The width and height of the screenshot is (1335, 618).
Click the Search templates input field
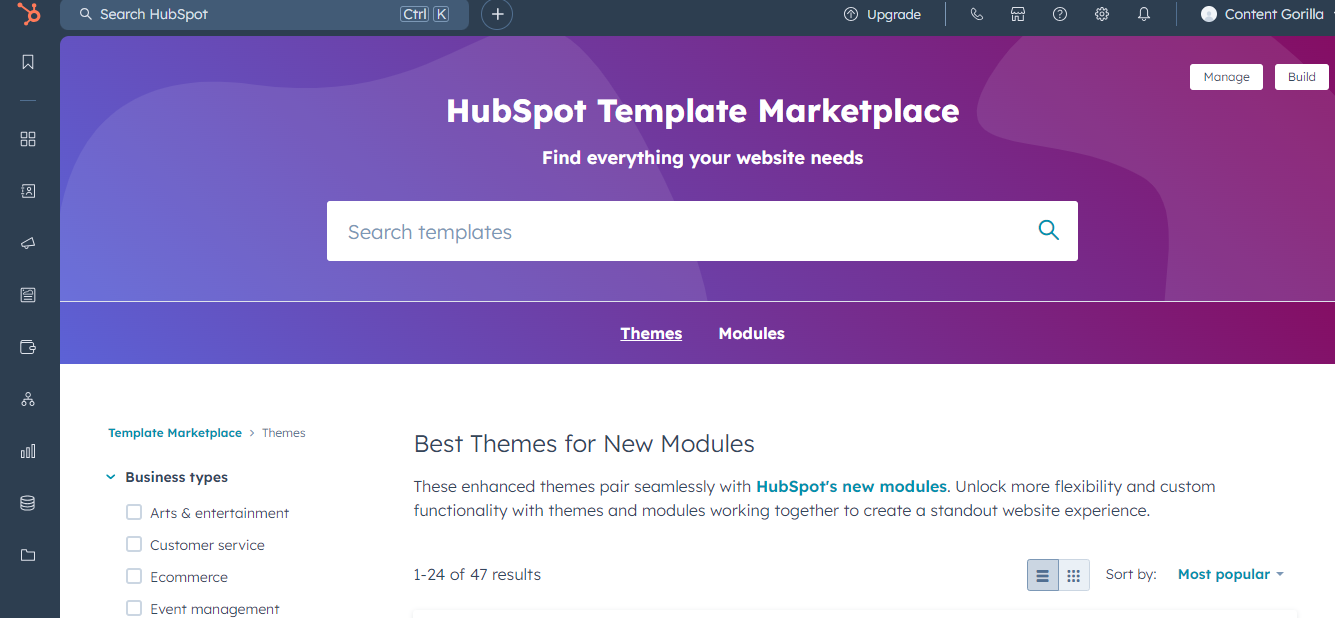pyautogui.click(x=702, y=231)
